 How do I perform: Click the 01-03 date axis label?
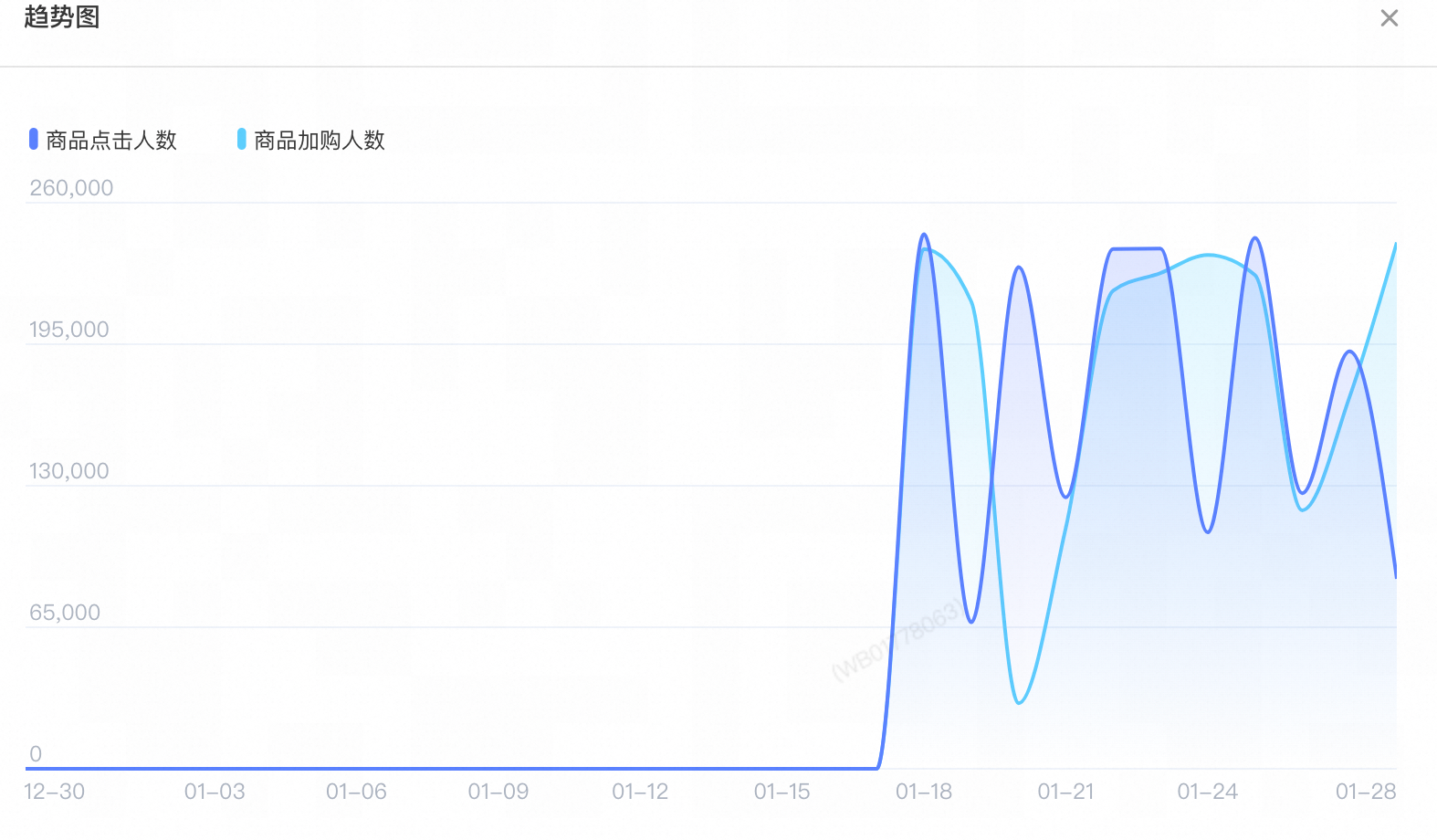click(215, 792)
